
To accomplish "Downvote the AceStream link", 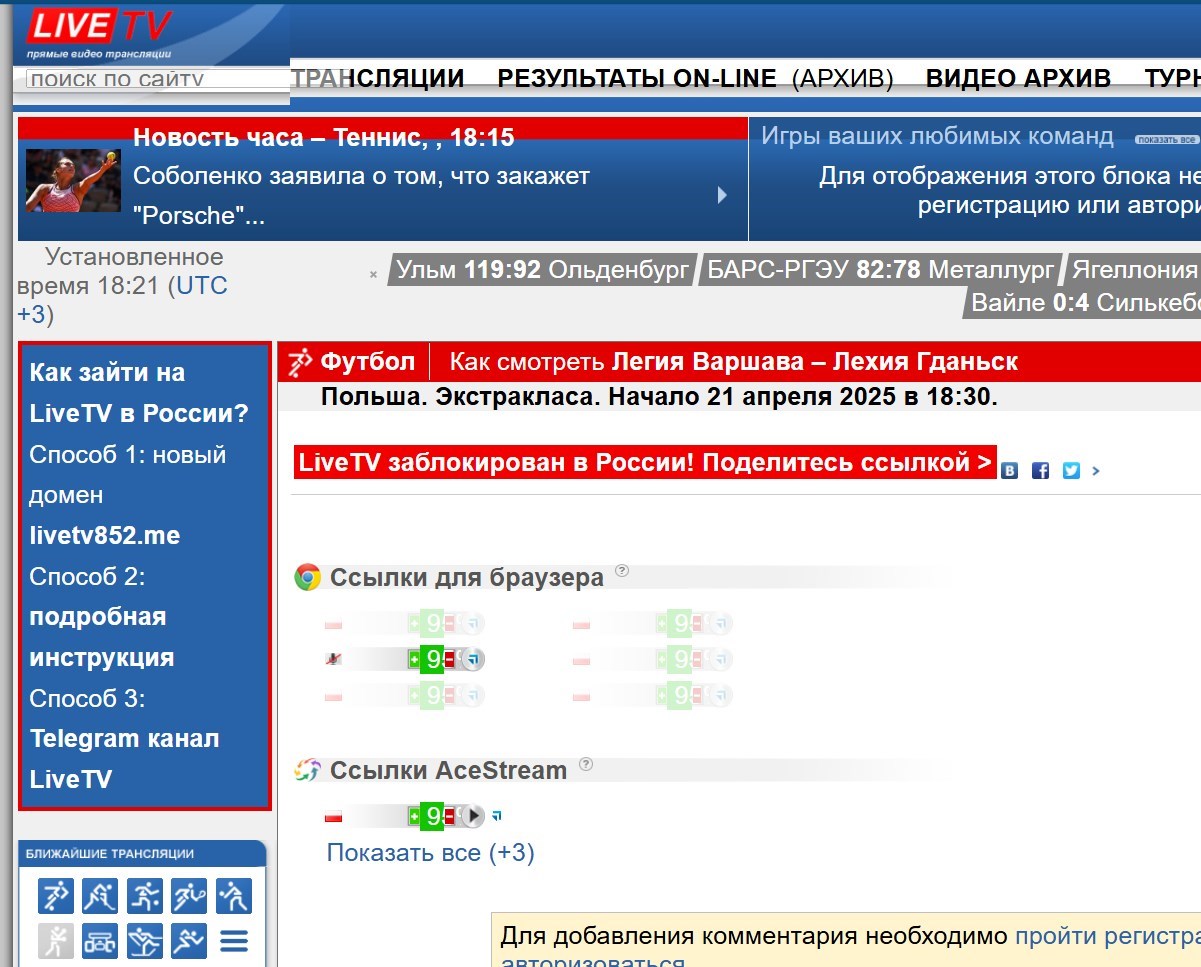I will click(450, 816).
